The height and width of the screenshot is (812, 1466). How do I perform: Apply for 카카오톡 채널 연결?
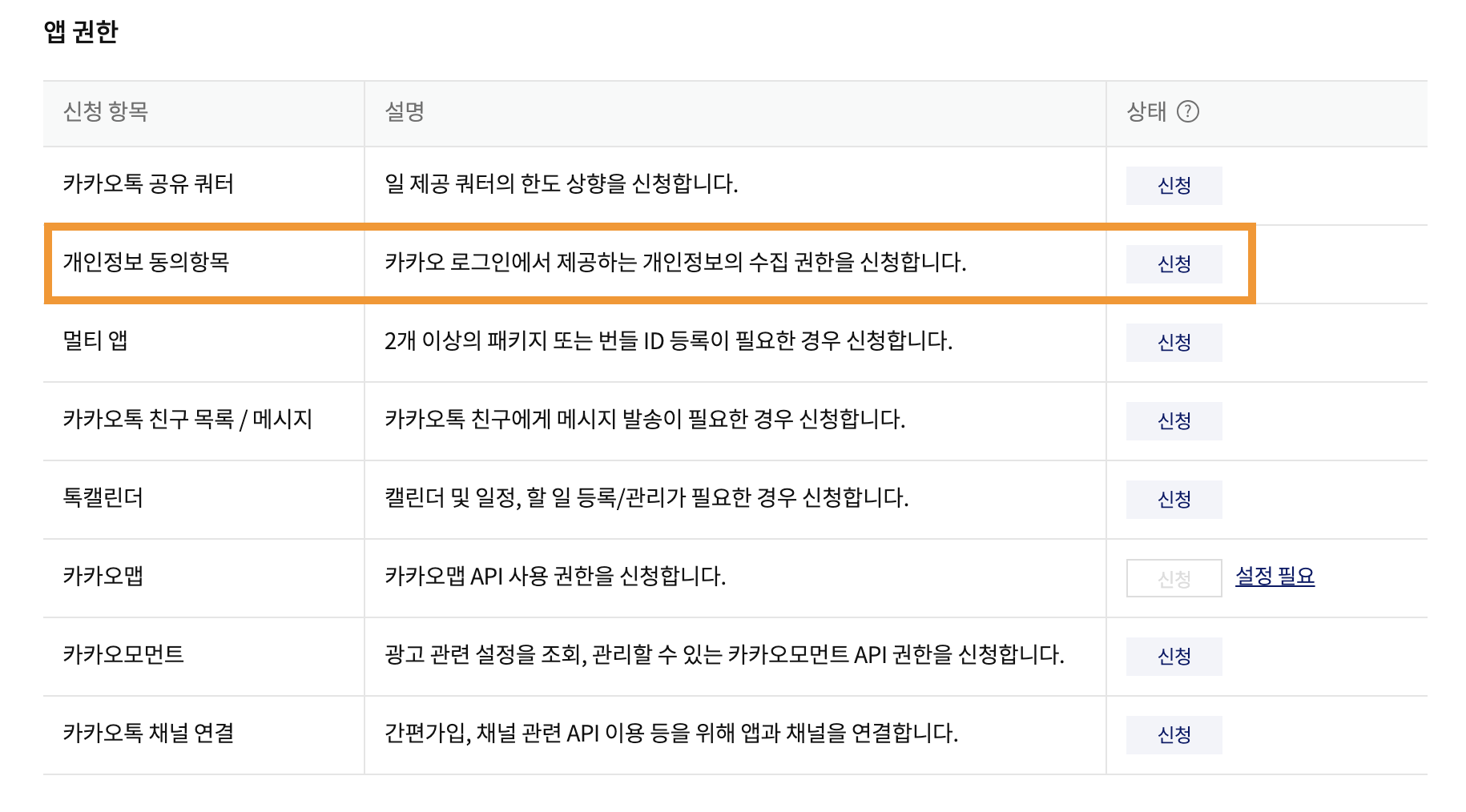pyautogui.click(x=1174, y=735)
